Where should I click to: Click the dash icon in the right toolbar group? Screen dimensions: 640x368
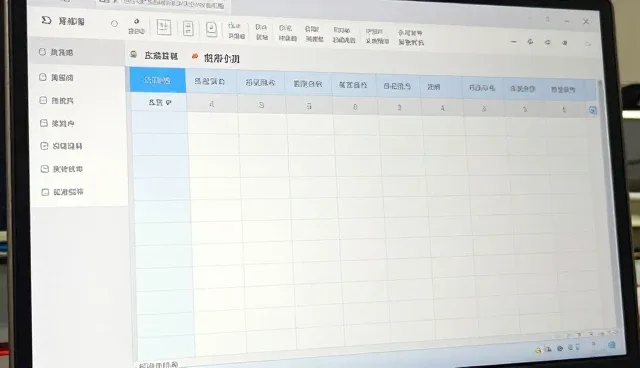point(514,42)
